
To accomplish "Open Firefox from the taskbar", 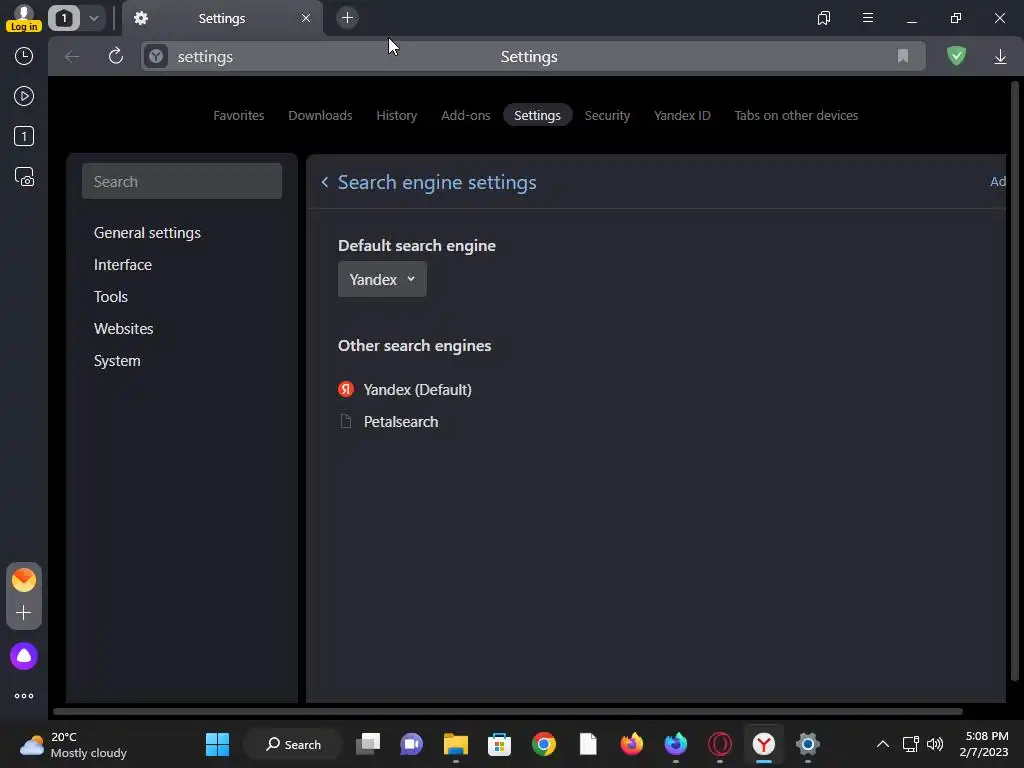I will point(632,744).
